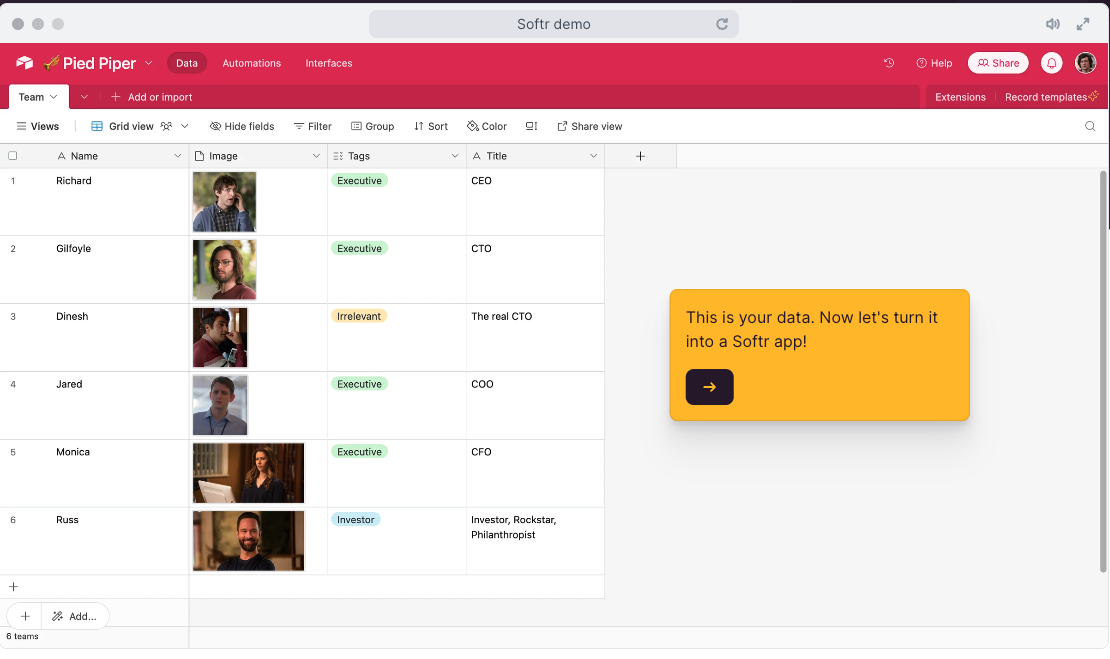Click Gilfoyle's Executive tag
Image resolution: width=1110 pixels, height=659 pixels.
(360, 248)
